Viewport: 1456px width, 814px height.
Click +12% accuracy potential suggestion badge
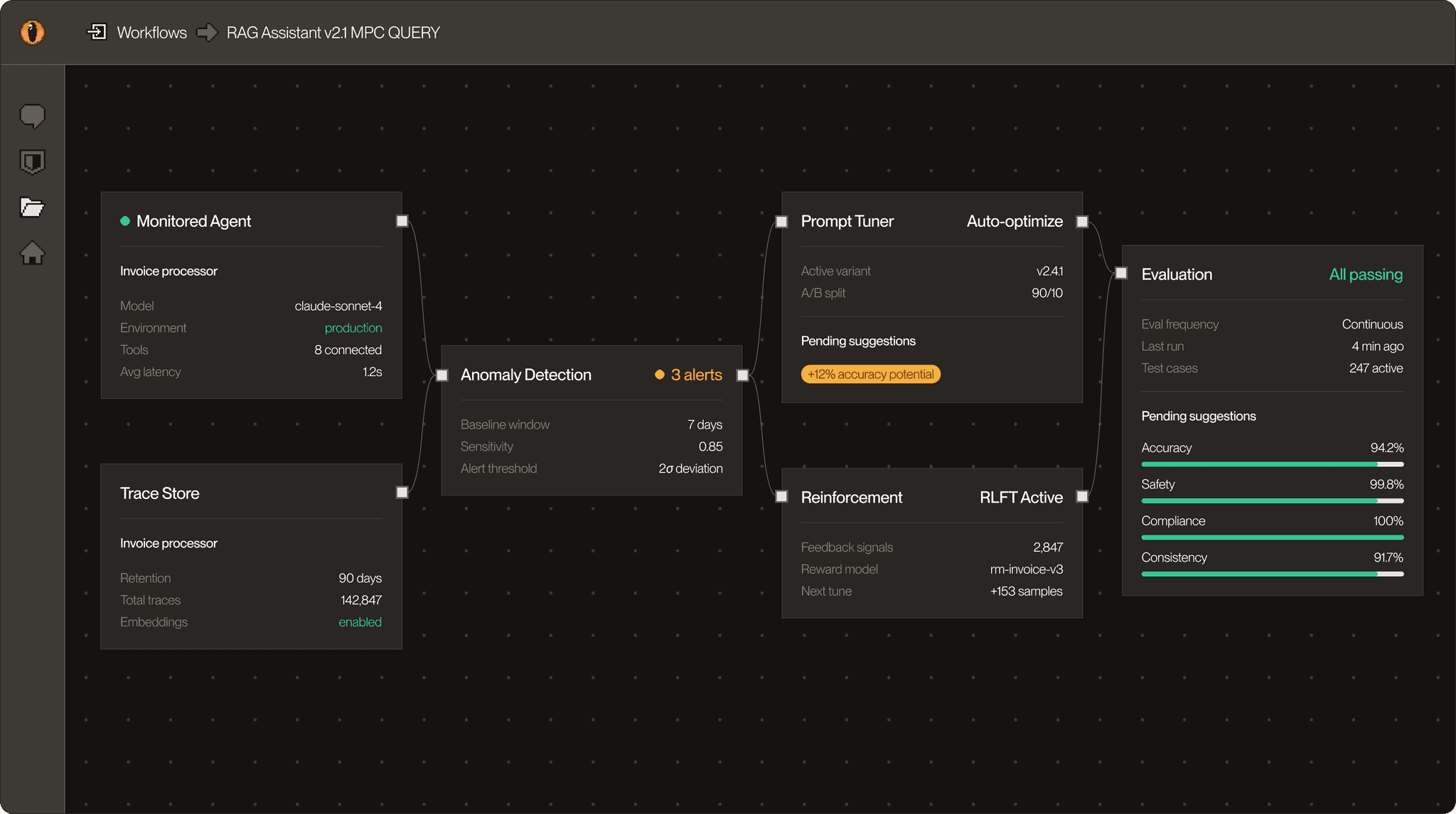point(870,375)
